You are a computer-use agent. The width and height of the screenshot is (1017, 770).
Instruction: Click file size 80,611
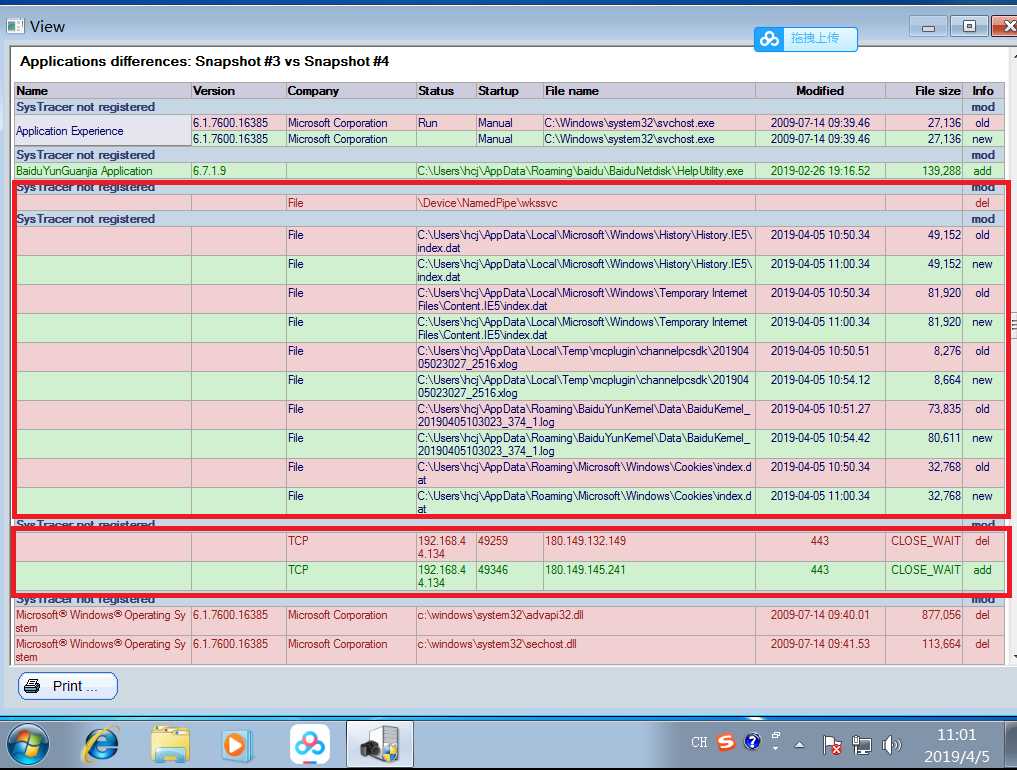click(944, 439)
